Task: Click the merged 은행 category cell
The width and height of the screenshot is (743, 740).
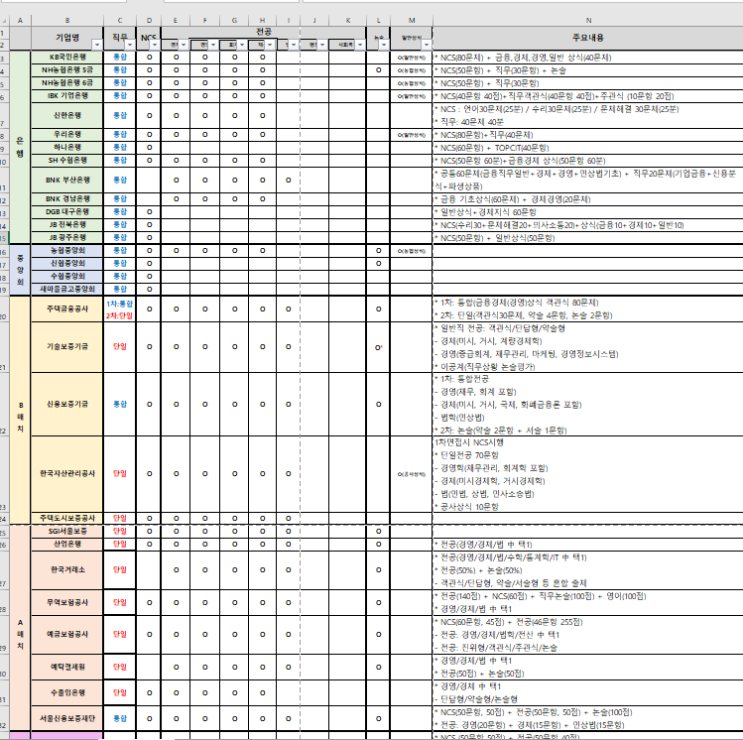Action: point(20,147)
